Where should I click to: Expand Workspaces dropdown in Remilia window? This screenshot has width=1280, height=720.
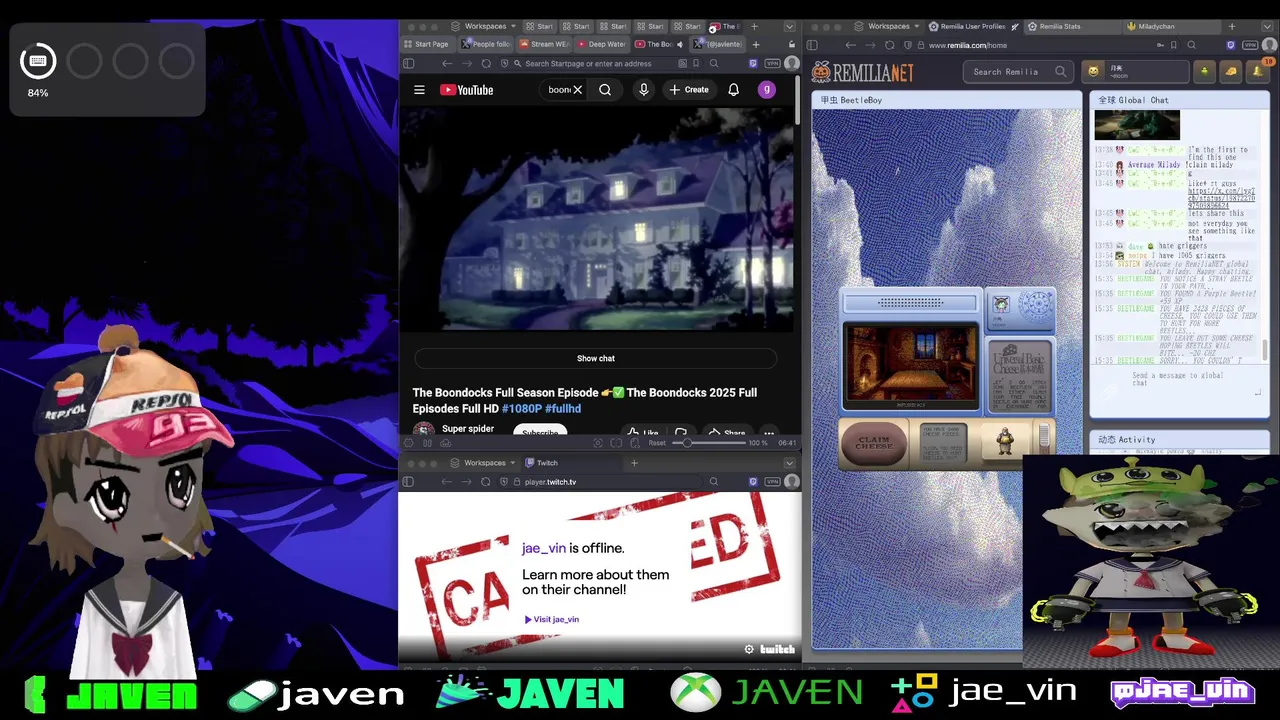pos(889,26)
